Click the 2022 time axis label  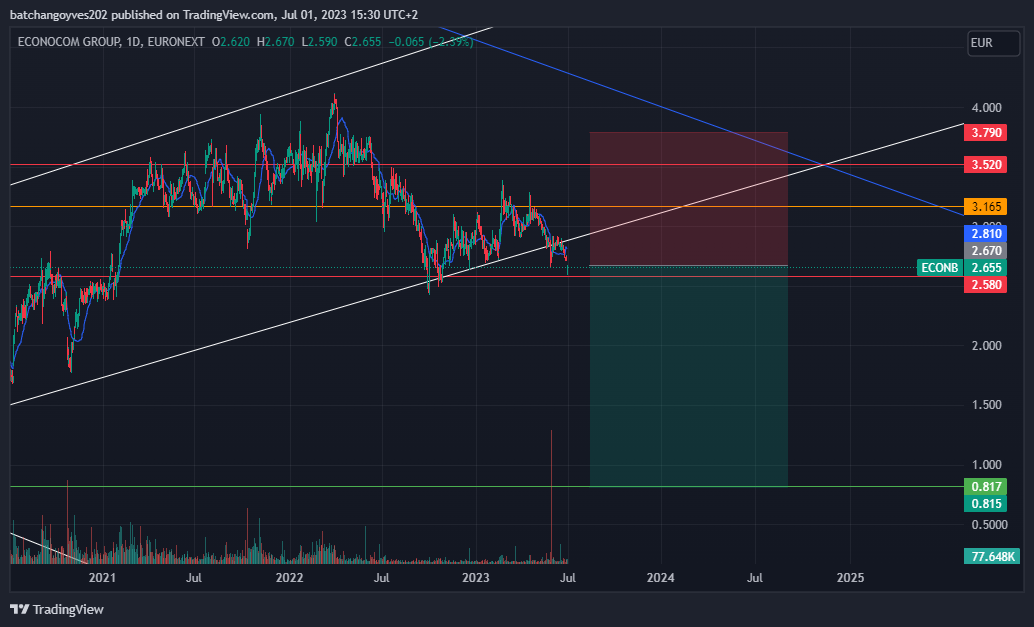tap(289, 578)
